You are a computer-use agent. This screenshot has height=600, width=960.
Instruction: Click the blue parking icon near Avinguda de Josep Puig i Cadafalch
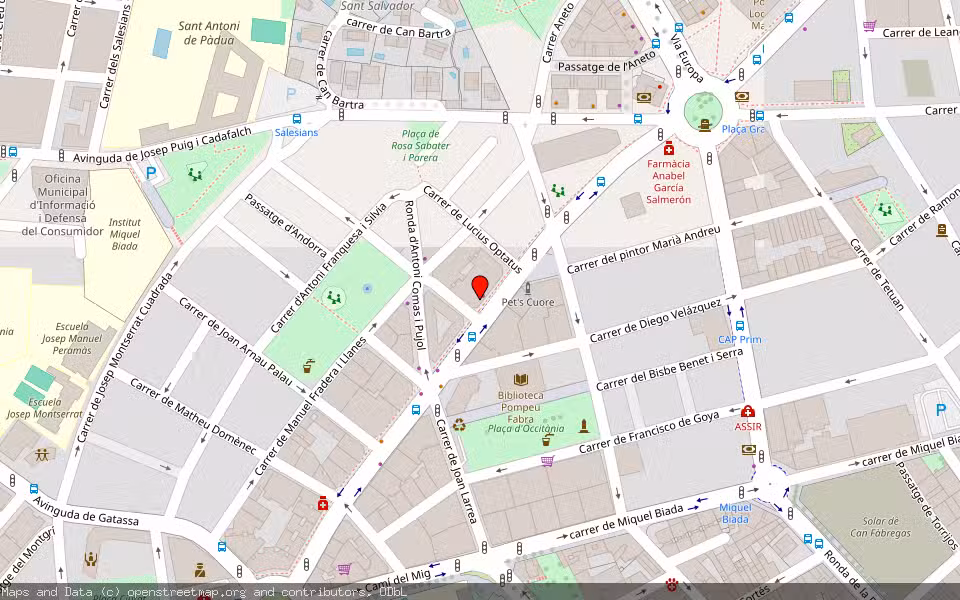coord(151,172)
